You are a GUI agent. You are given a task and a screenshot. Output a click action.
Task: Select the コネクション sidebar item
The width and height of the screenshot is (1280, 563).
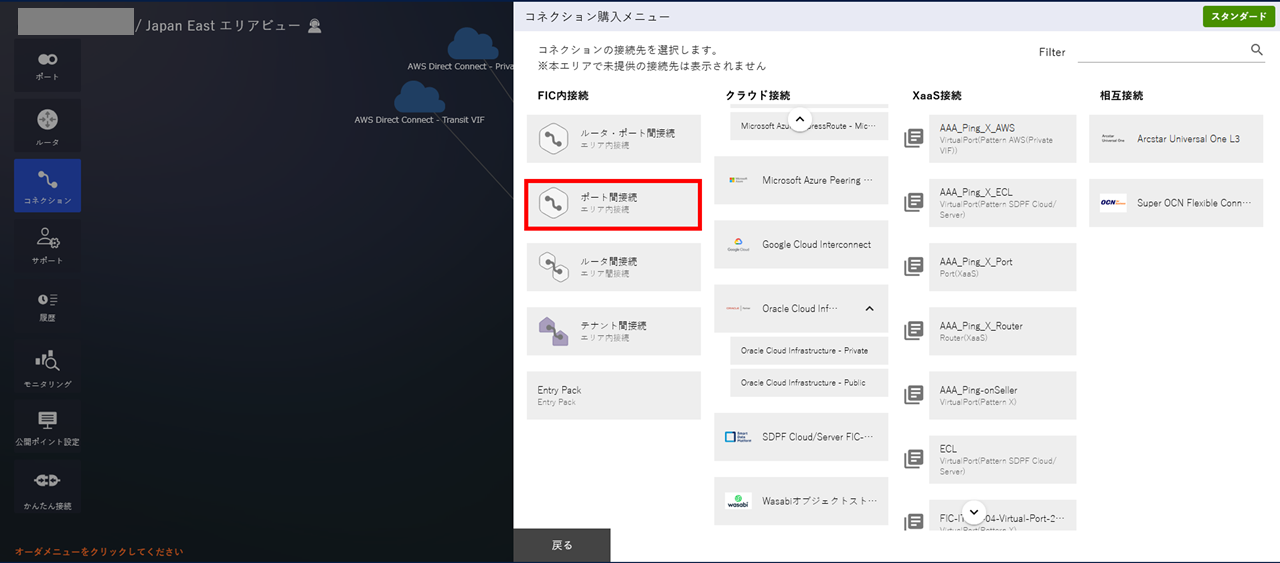click(47, 186)
